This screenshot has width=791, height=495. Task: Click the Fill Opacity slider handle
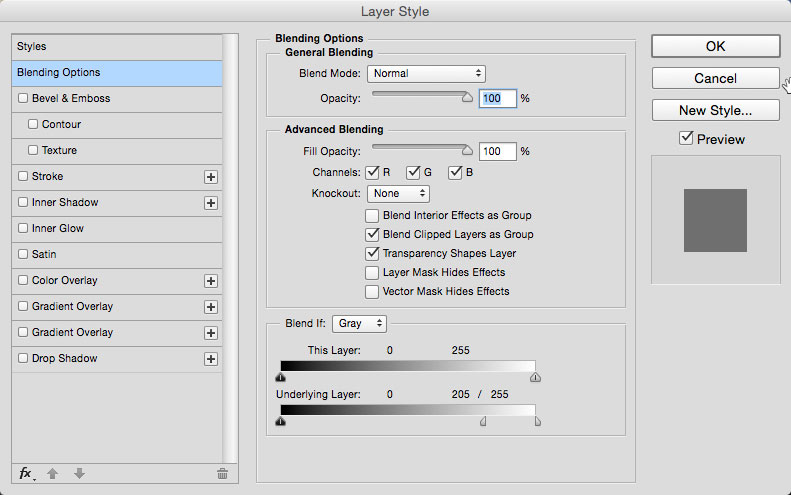pyautogui.click(x=467, y=150)
